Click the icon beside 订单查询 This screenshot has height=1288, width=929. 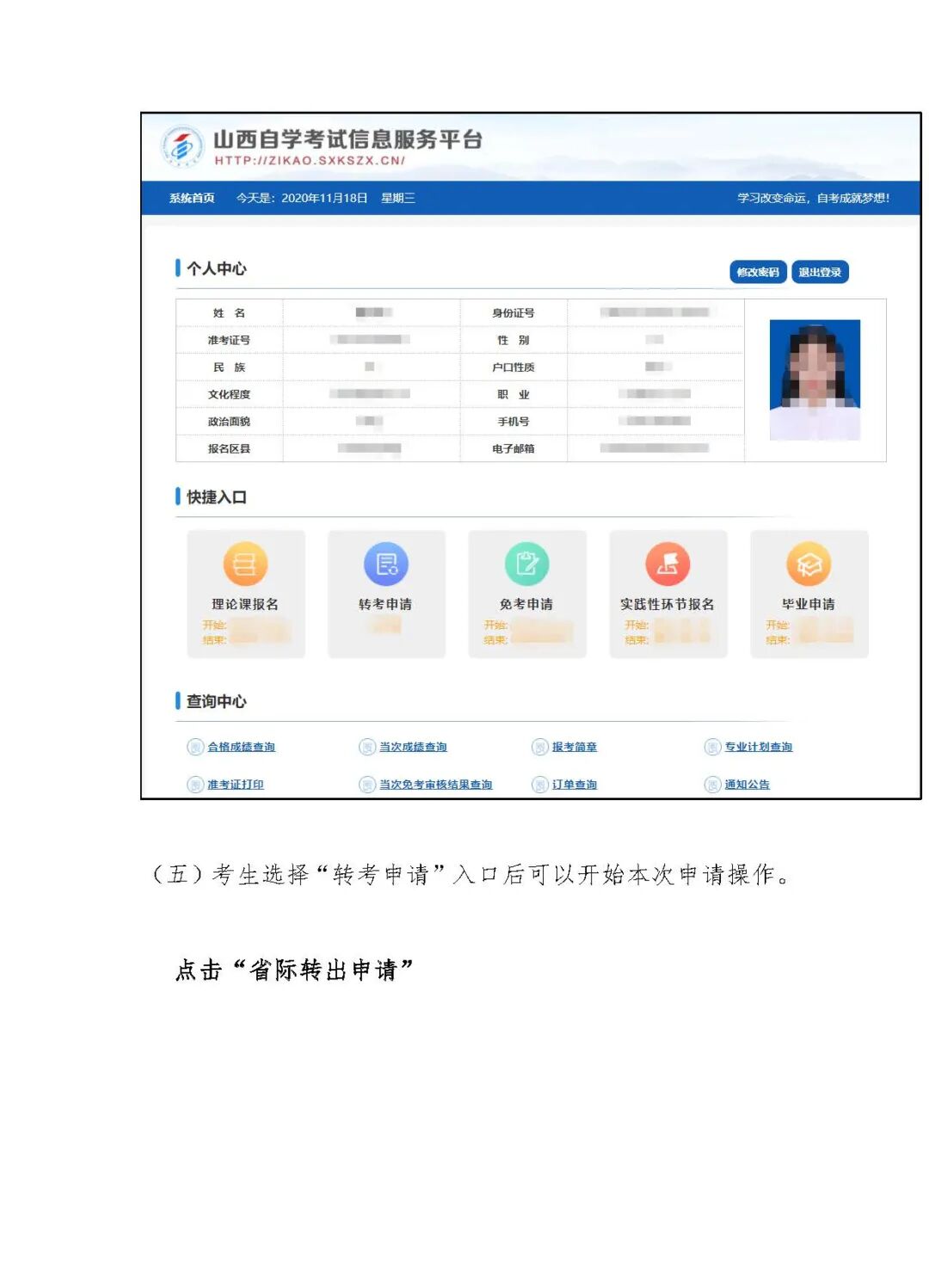pyautogui.click(x=541, y=784)
